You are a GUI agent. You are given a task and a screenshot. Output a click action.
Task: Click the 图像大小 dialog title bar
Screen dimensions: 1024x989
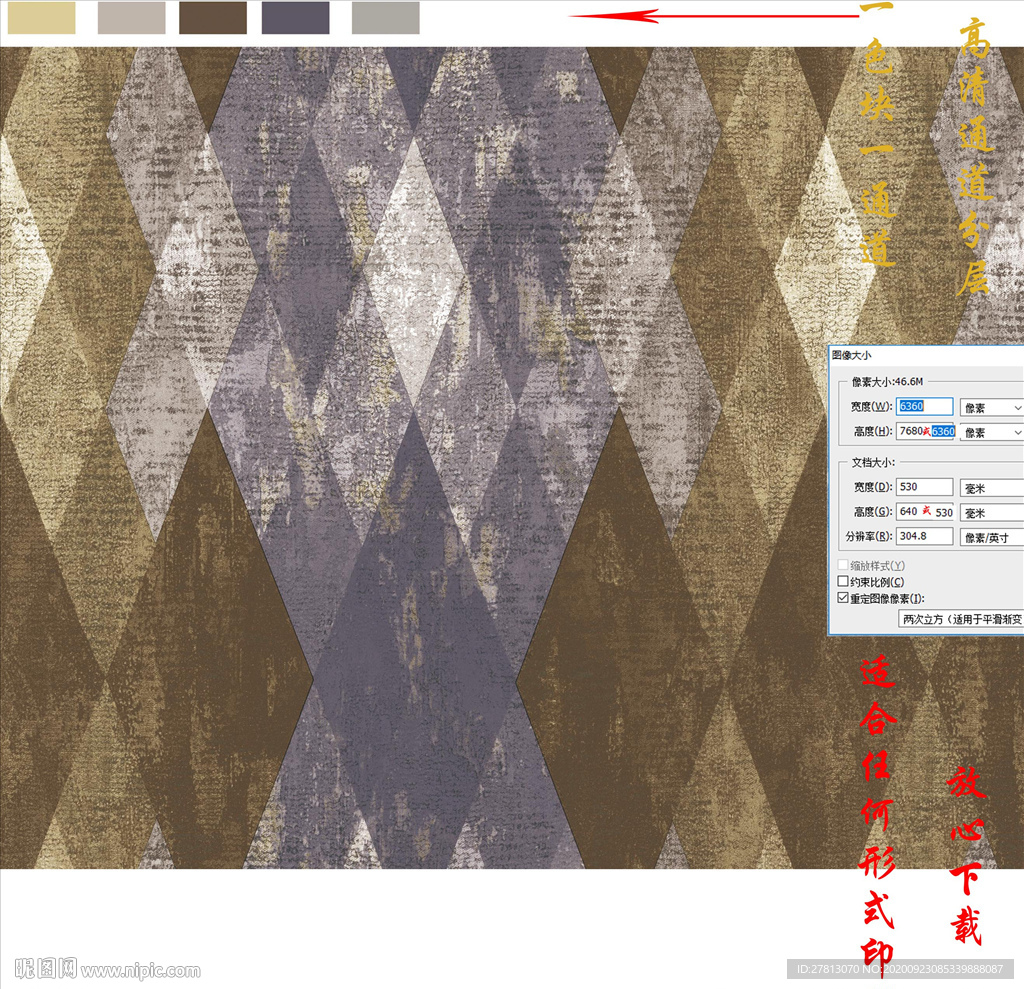[926, 355]
